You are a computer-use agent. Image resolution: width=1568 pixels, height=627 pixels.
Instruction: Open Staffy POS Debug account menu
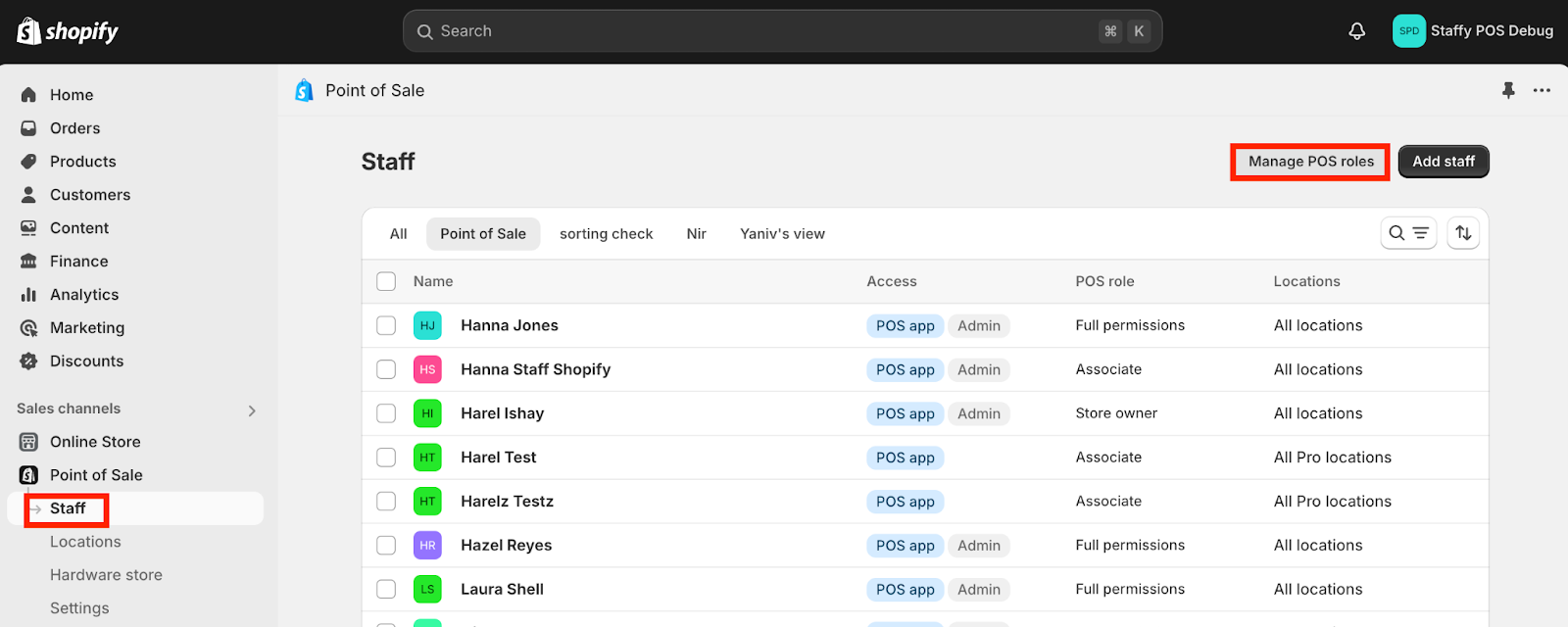click(1473, 31)
